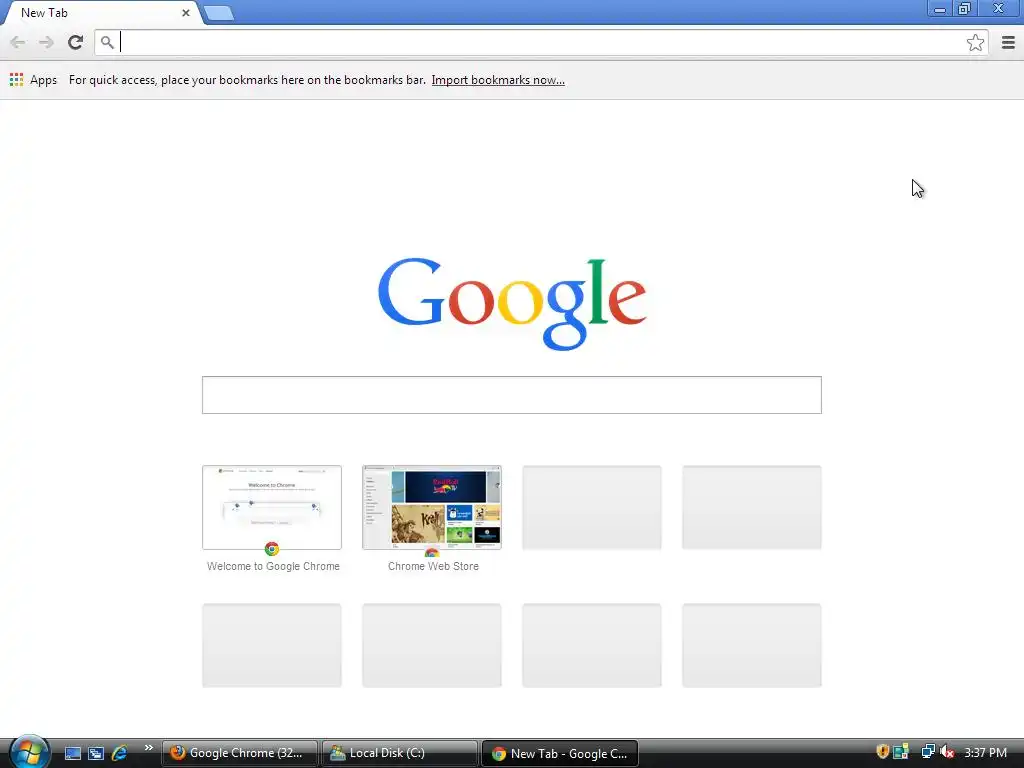Click the Welcome to Google Chrome label
Screen dimensions: 1024x768
273,566
